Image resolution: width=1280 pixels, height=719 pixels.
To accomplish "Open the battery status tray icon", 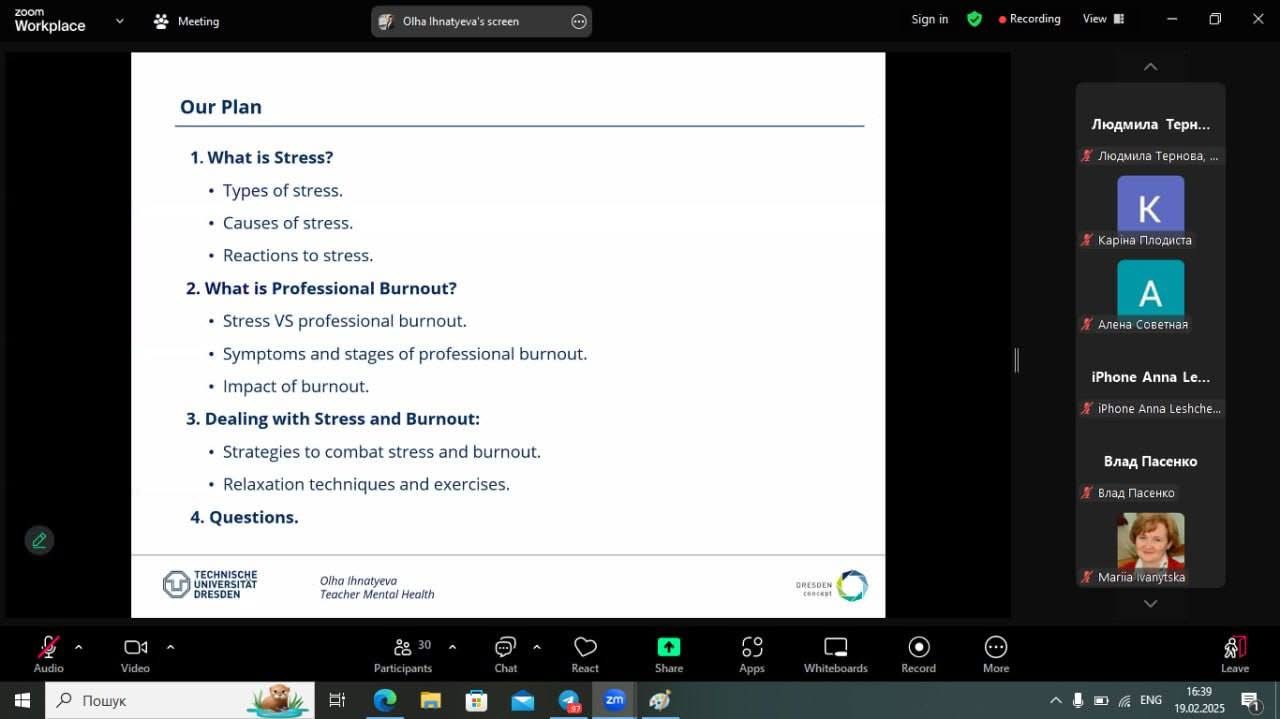I will [1101, 700].
